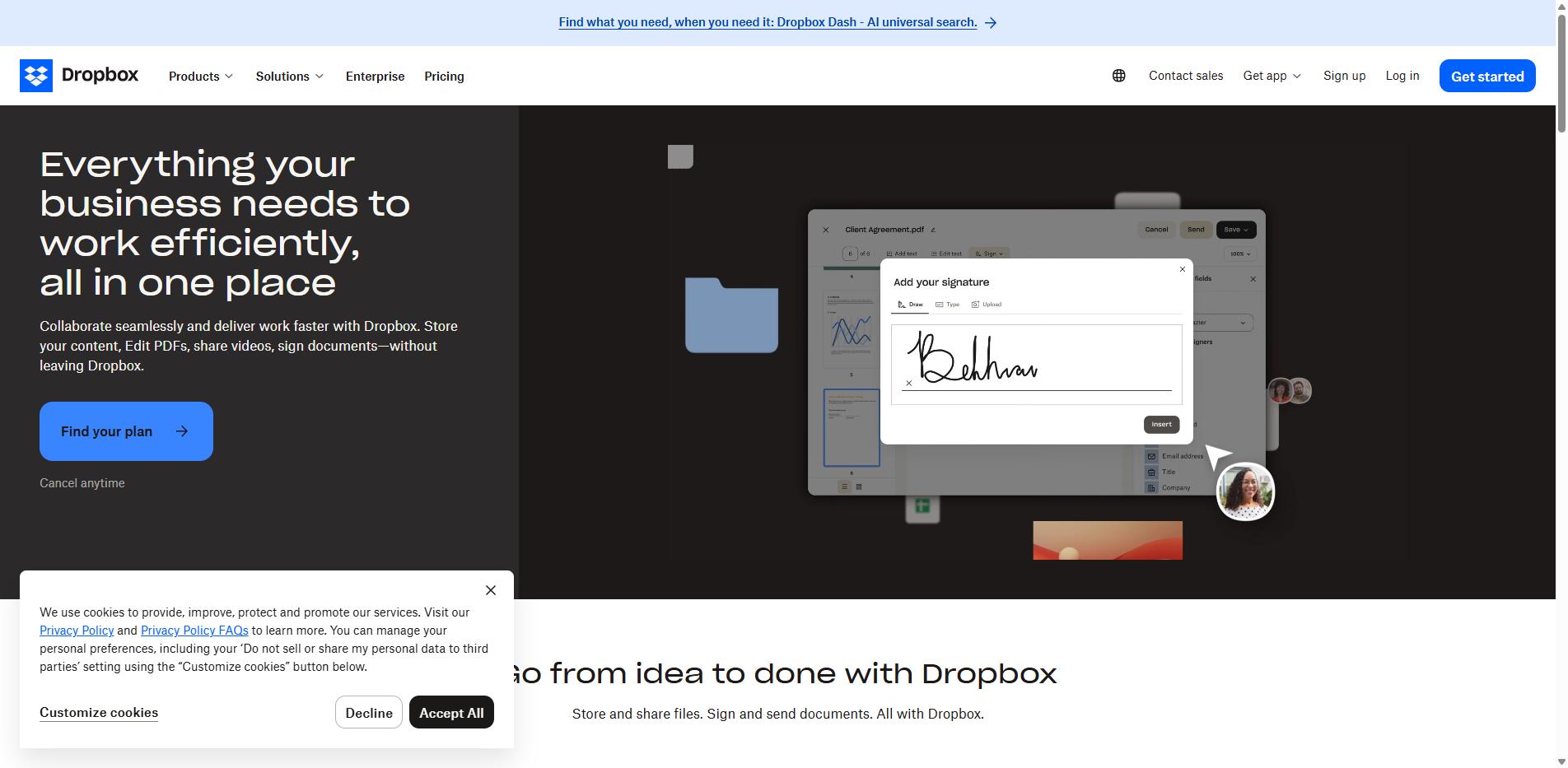This screenshot has width=1568, height=768.
Task: Expand the Get app dropdown
Action: pos(1272,76)
